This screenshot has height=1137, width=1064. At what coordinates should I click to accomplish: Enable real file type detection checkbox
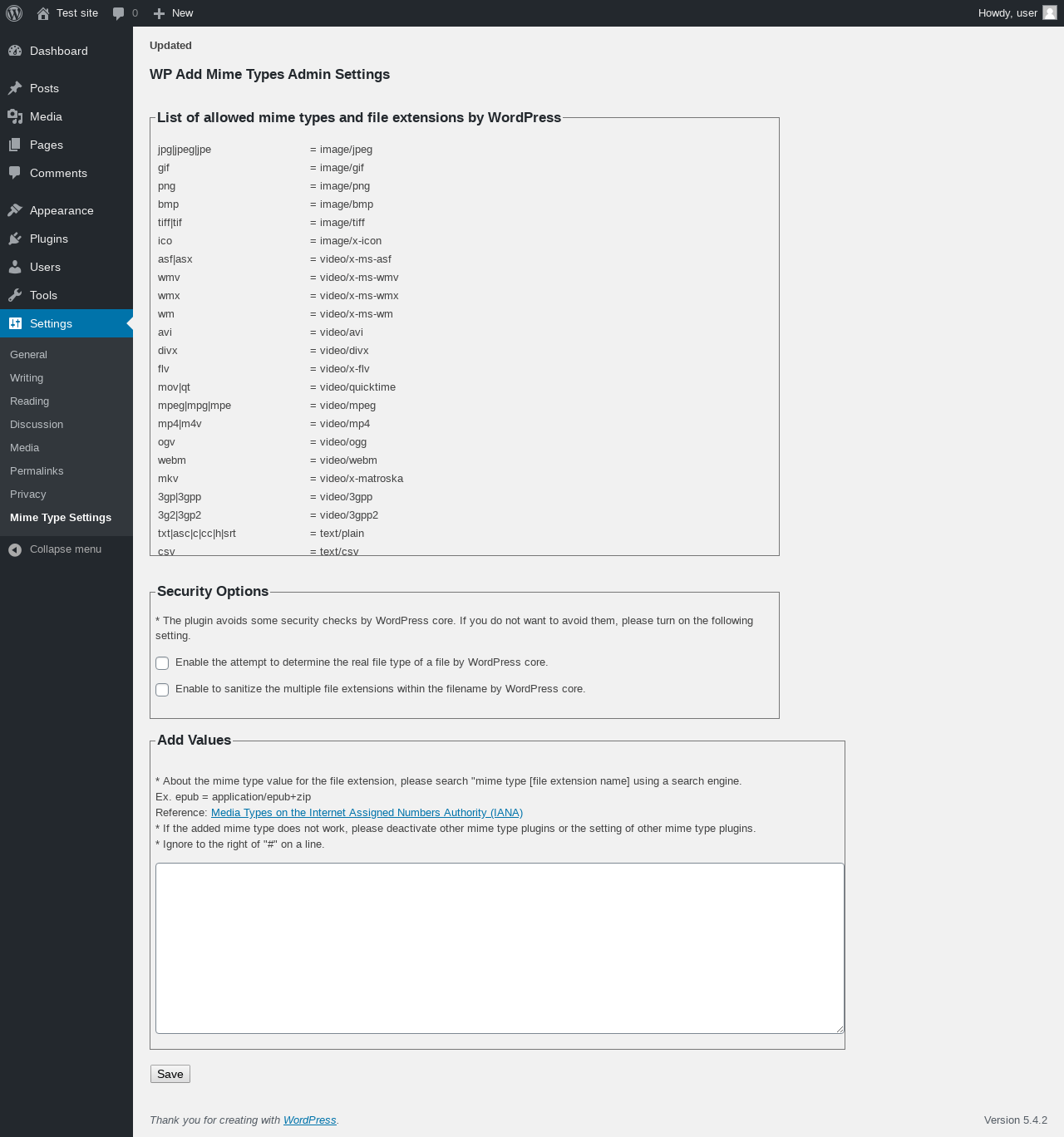pyautogui.click(x=162, y=663)
